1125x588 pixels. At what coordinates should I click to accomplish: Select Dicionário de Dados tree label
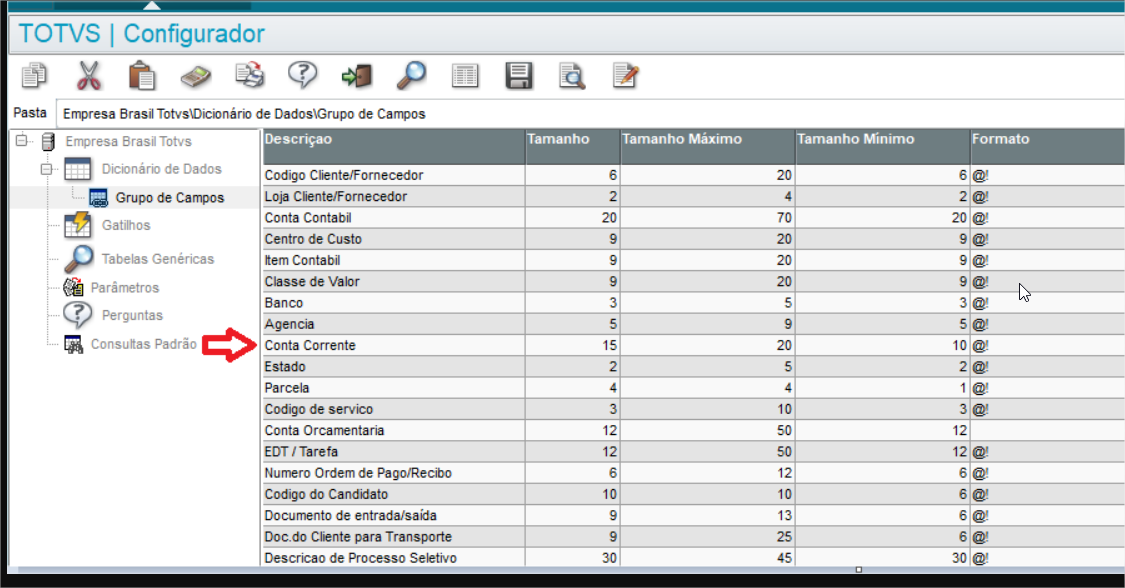pos(161,169)
